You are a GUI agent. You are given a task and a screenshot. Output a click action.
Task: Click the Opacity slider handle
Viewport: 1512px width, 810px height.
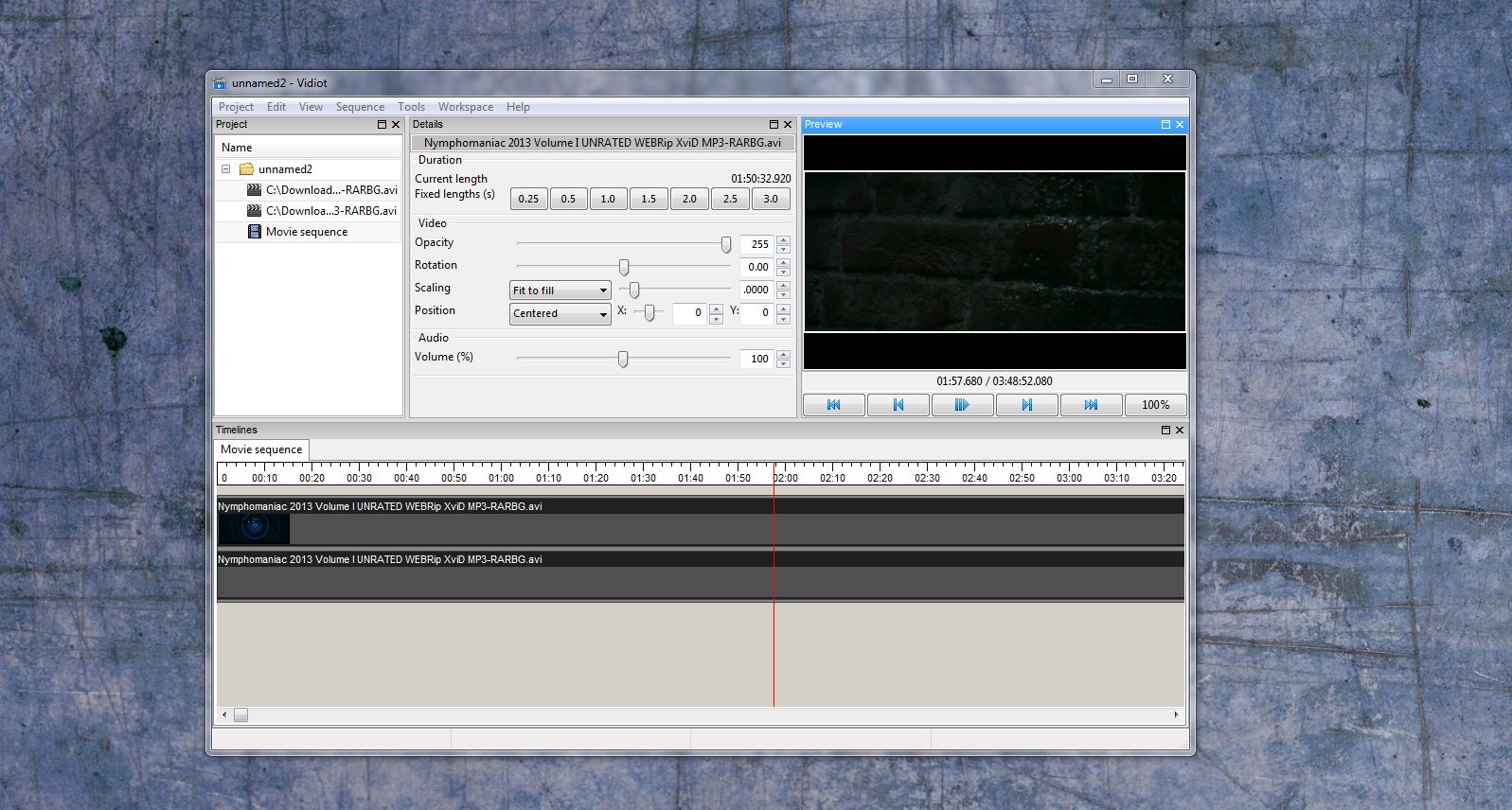(x=726, y=245)
